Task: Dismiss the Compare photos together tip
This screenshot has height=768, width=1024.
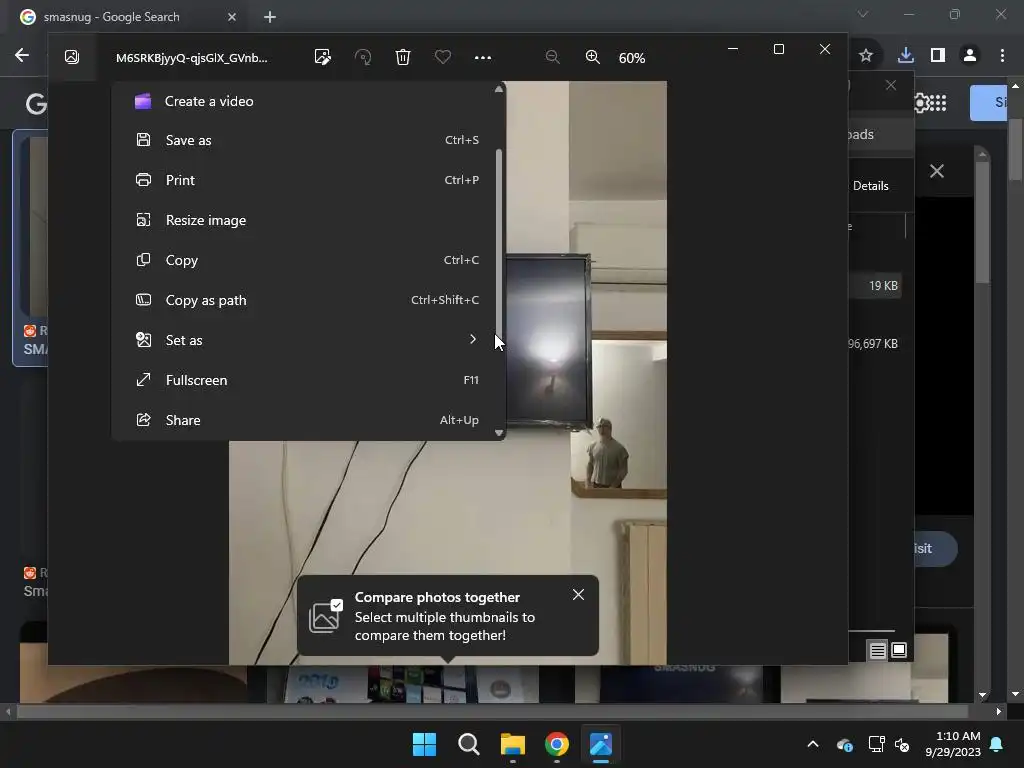Action: [x=579, y=595]
